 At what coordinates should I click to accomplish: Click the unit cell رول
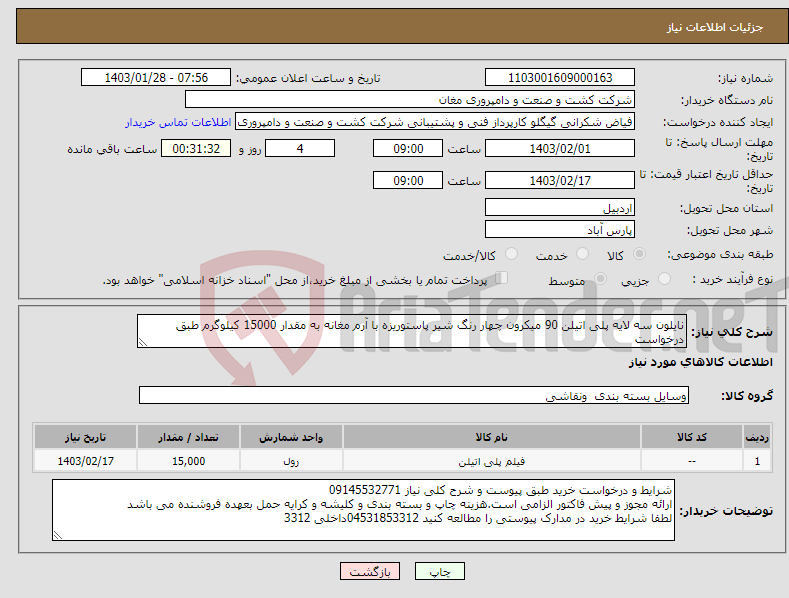291,461
